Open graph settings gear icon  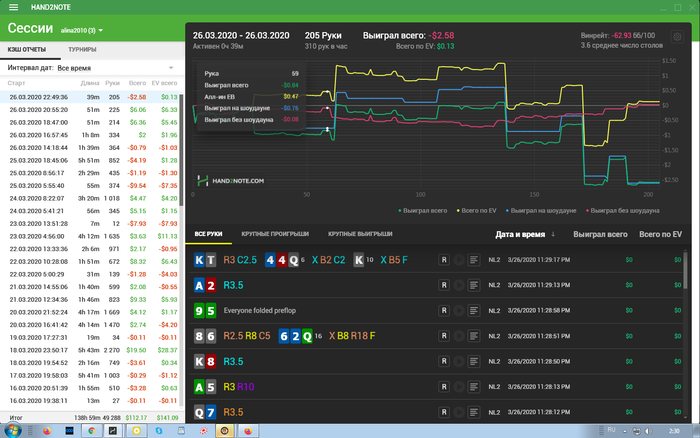[677, 37]
